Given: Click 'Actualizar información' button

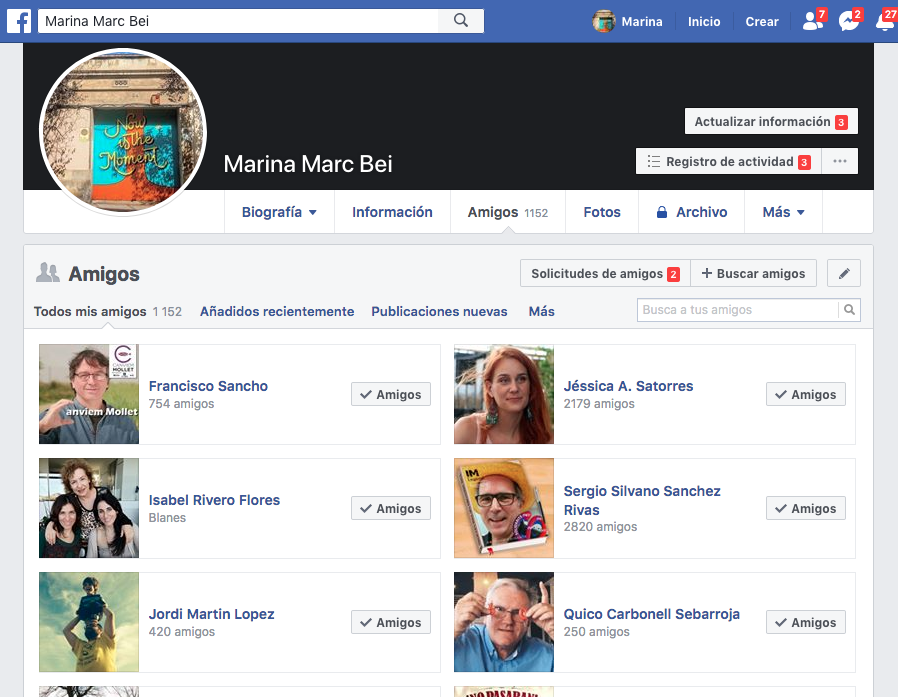Looking at the screenshot, I should 771,121.
